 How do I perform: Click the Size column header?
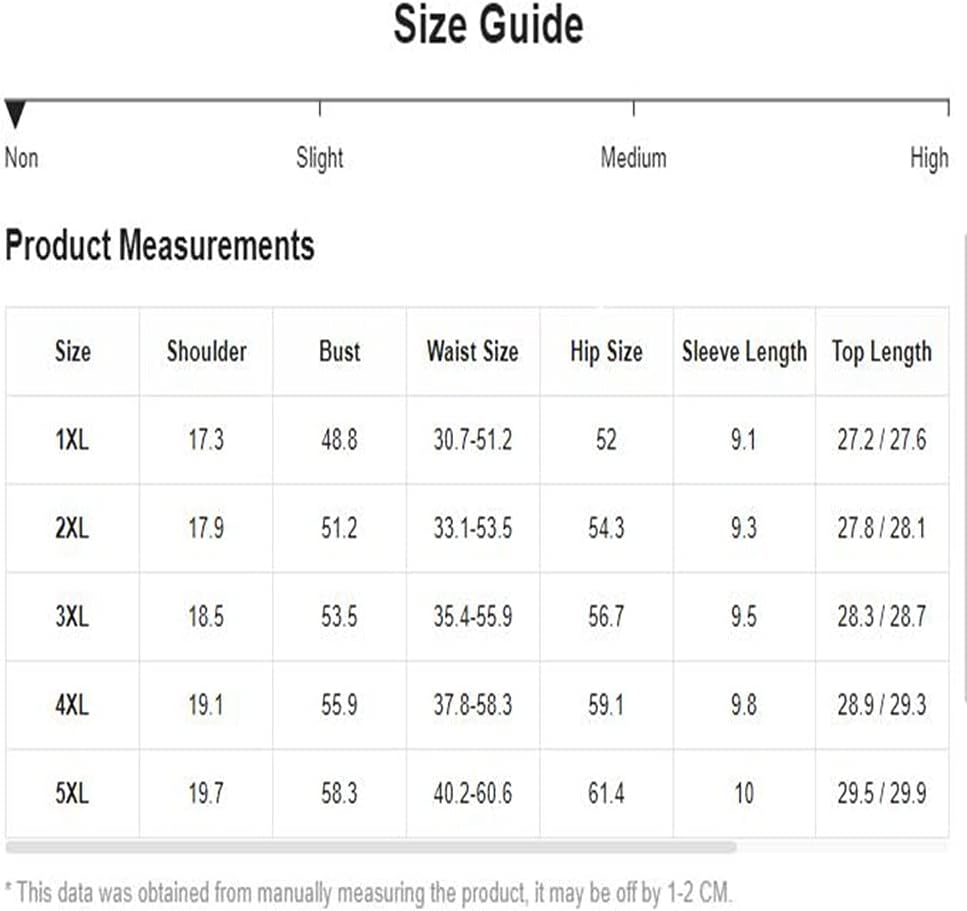pos(73,352)
